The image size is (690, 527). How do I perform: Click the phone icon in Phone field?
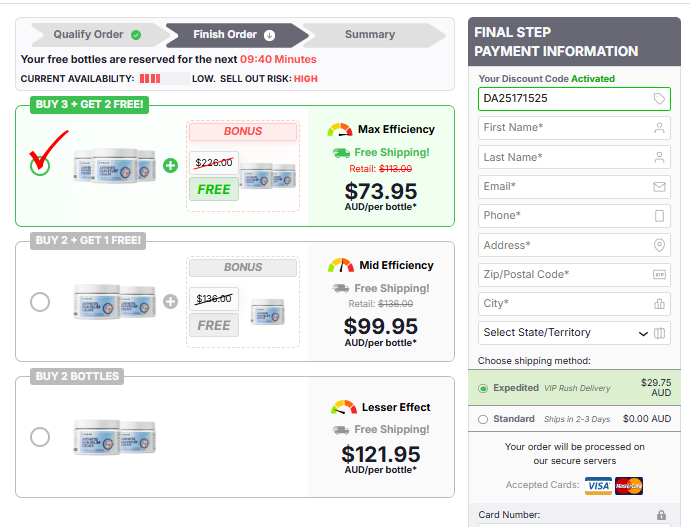point(659,216)
